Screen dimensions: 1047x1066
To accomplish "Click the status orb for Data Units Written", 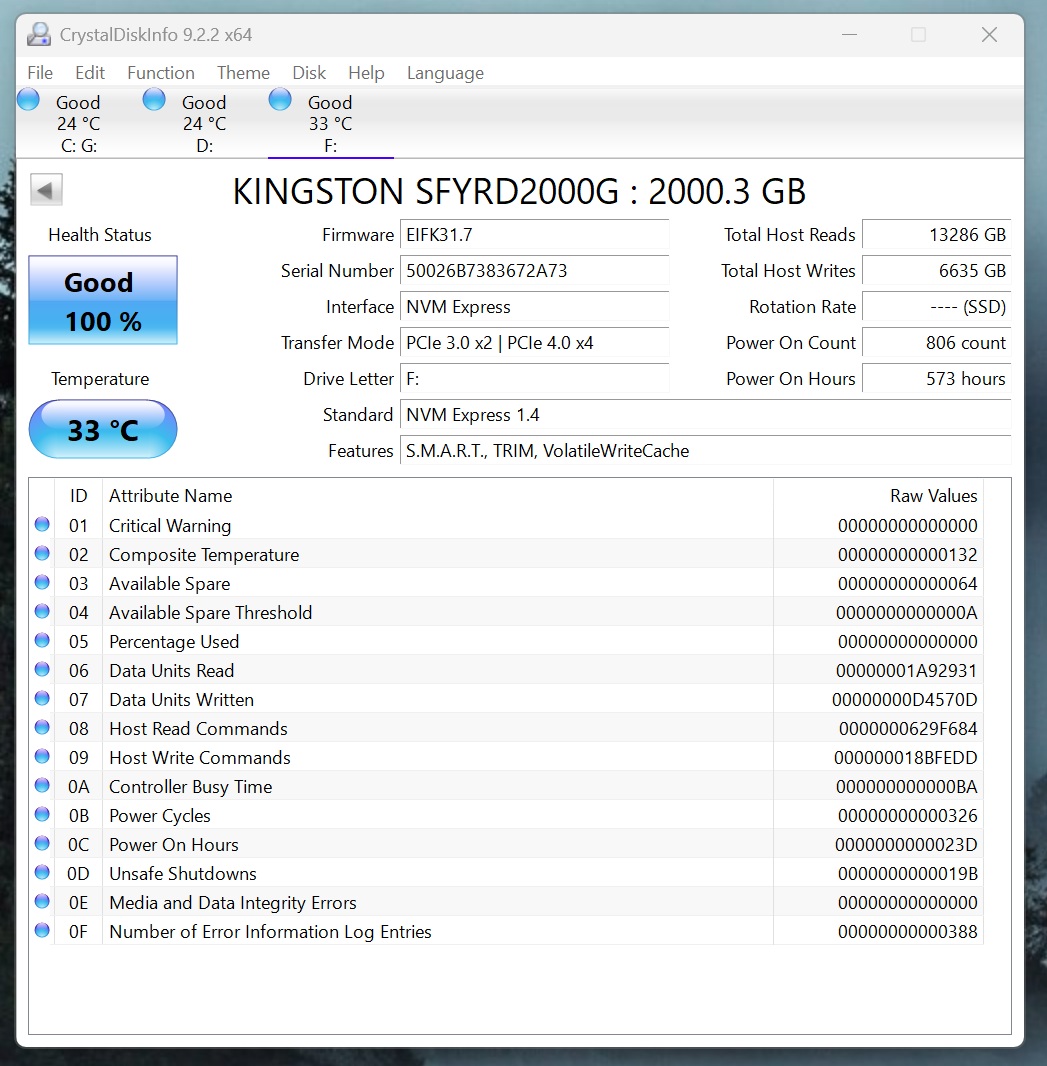I will pyautogui.click(x=42, y=698).
